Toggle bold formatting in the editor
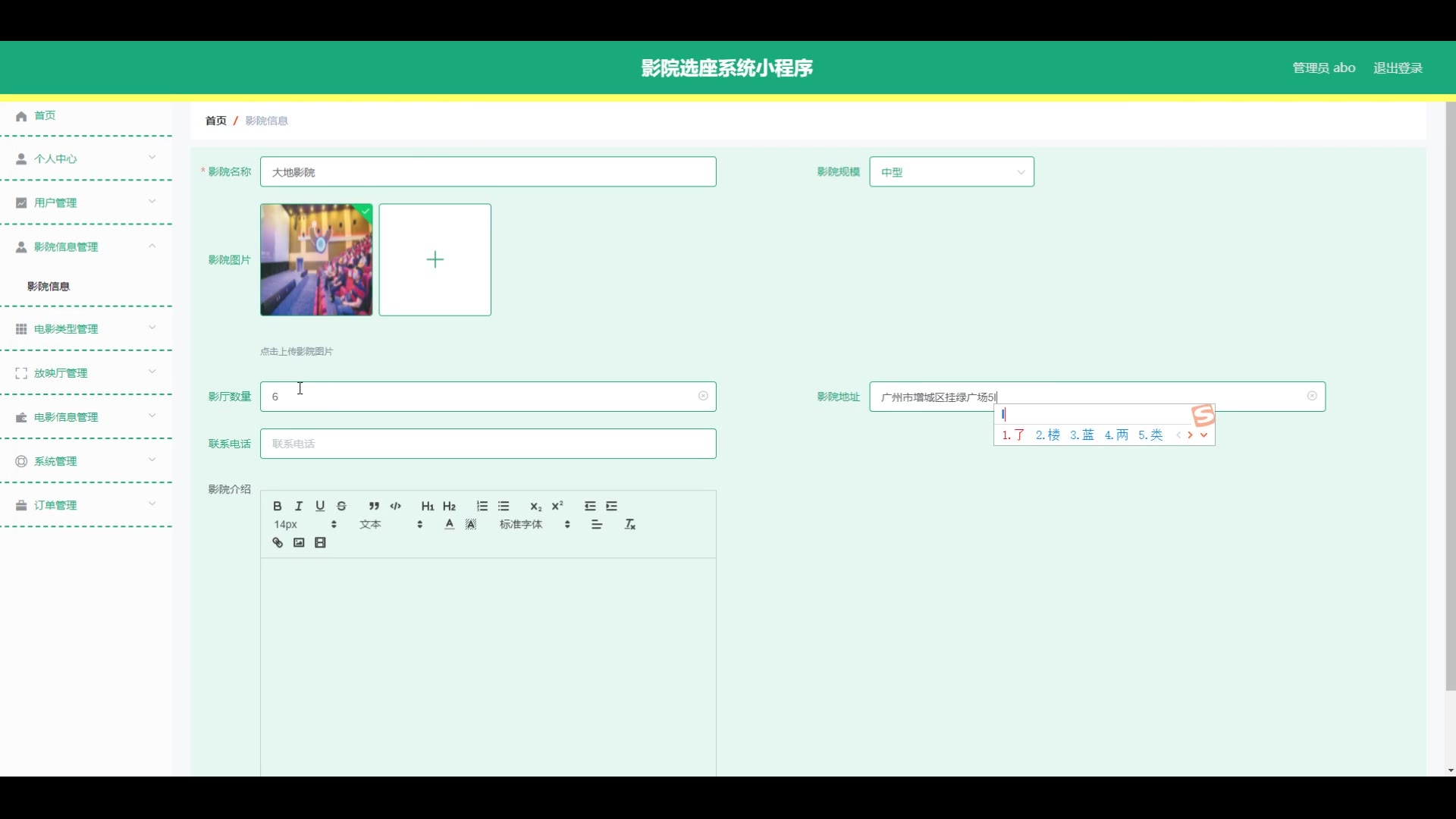The width and height of the screenshot is (1456, 819). (278, 506)
